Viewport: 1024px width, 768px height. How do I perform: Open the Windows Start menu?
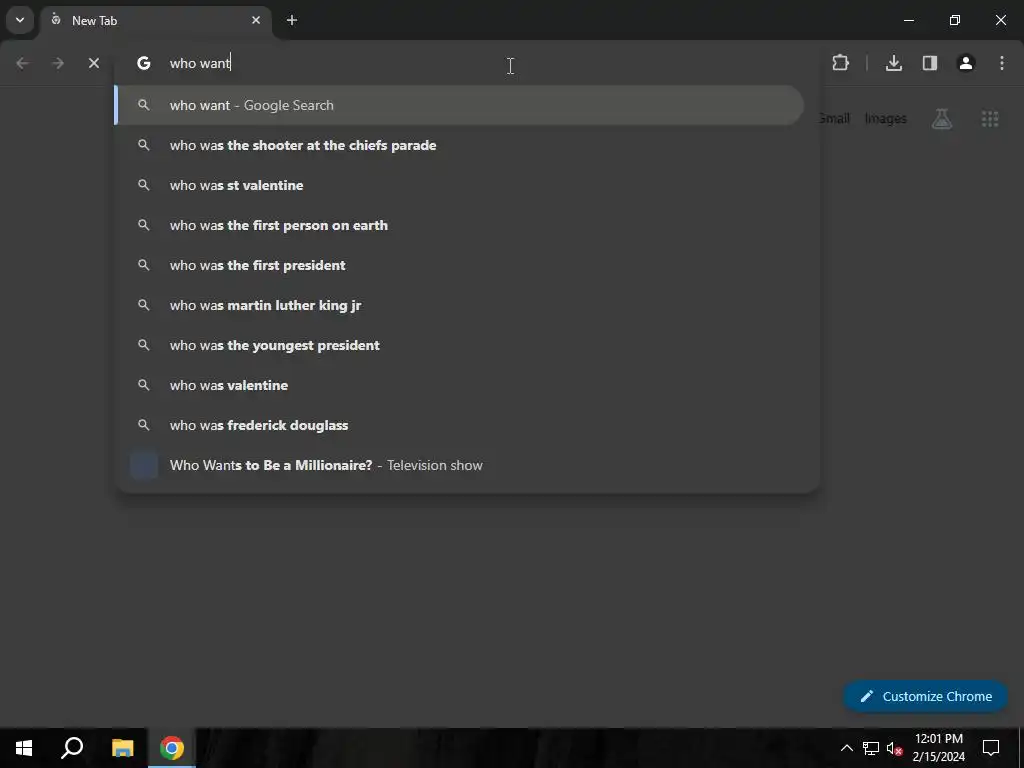[24, 748]
